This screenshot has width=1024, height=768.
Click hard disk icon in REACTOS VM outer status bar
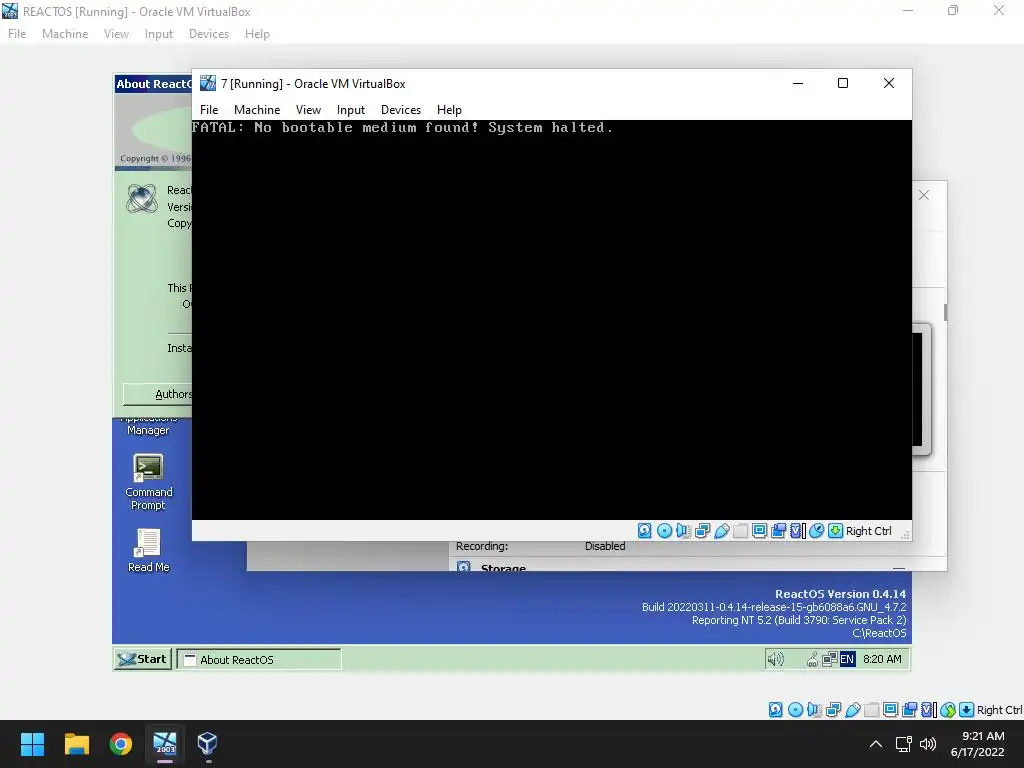tap(776, 710)
